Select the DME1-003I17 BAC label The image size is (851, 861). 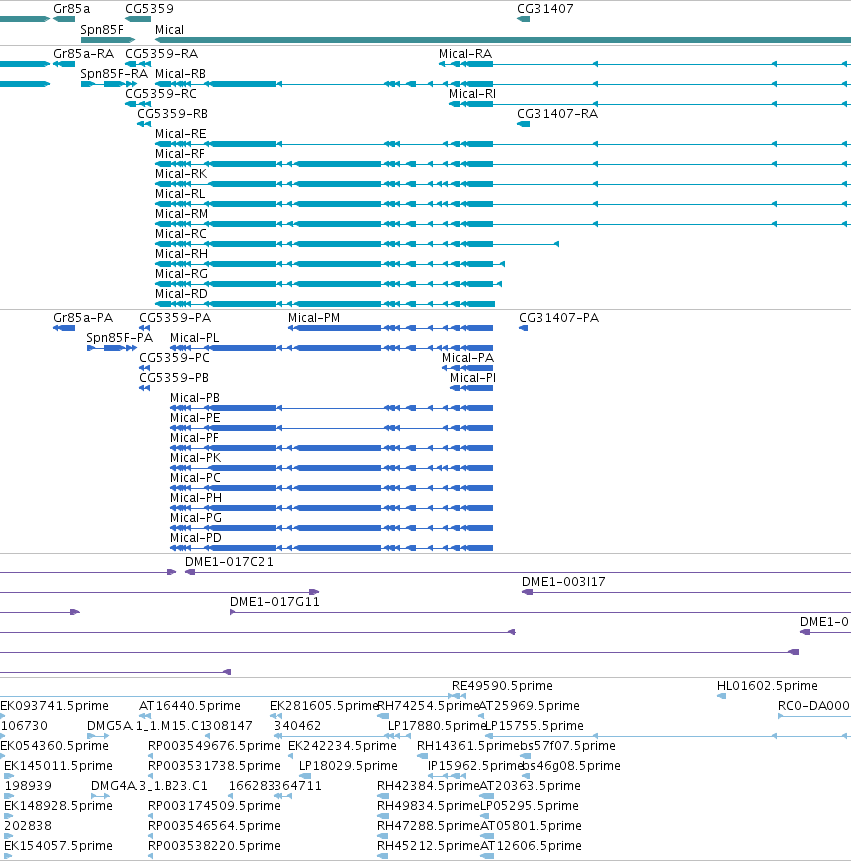(563, 582)
